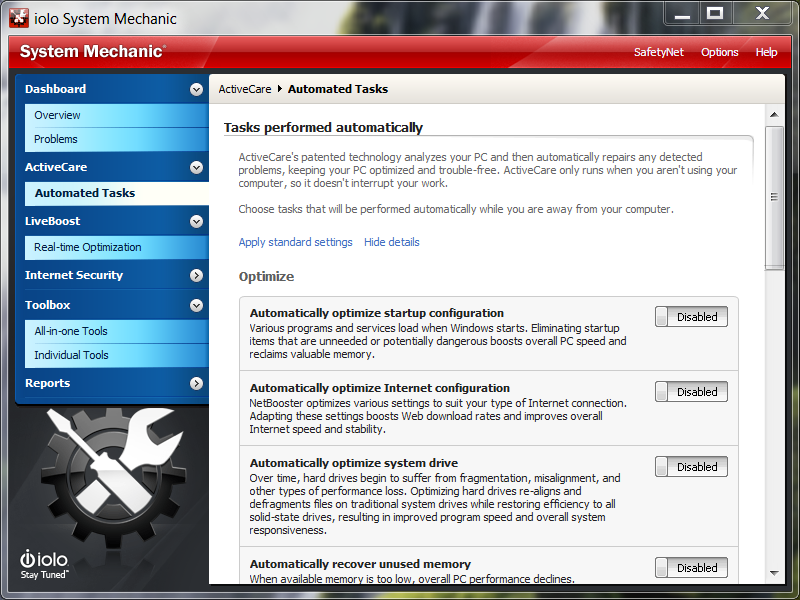Click the Apply standard settings link
The width and height of the screenshot is (800, 600).
(x=295, y=242)
